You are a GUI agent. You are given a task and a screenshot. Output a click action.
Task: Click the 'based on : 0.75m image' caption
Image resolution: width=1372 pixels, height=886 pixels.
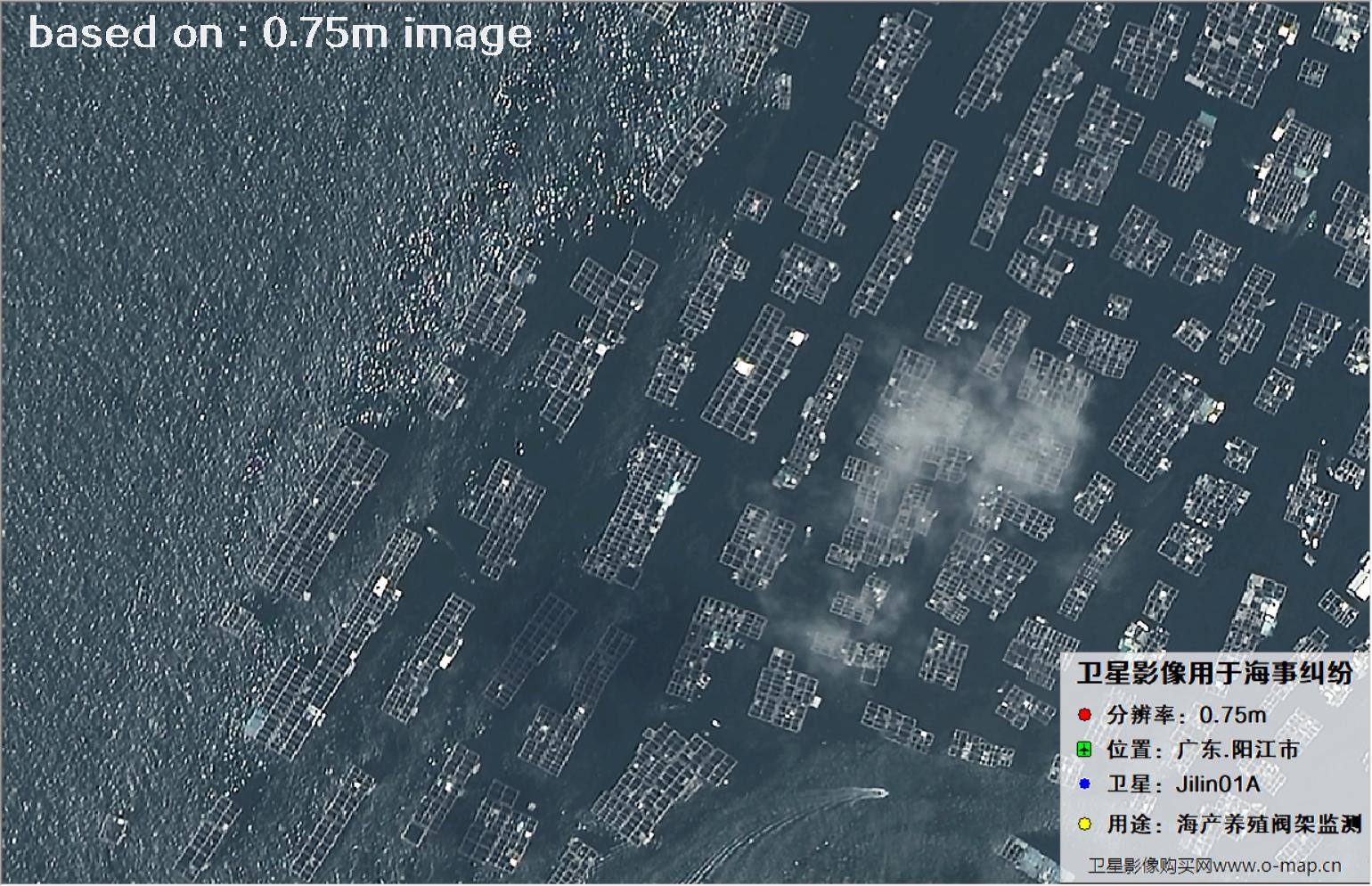coord(280,34)
